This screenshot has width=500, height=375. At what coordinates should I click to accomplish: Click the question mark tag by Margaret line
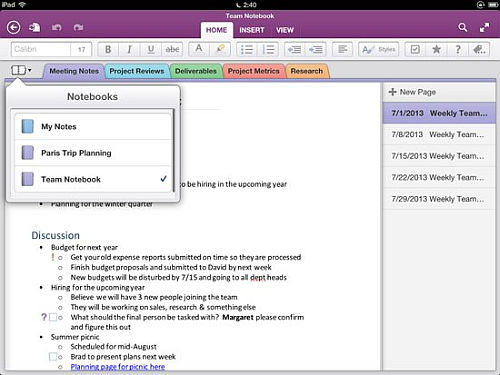coord(44,317)
